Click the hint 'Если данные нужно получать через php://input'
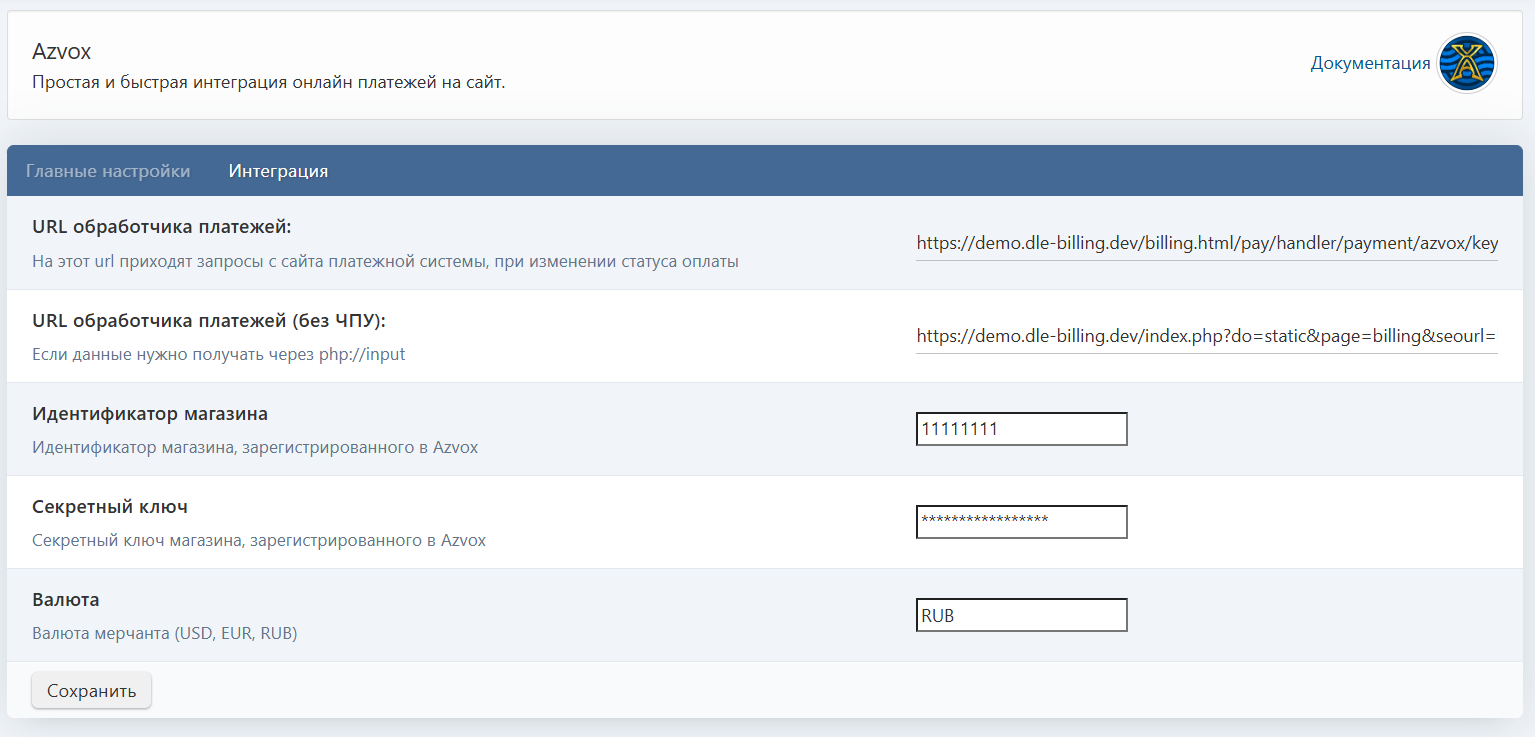Screen dimensions: 1535x737 (219, 354)
